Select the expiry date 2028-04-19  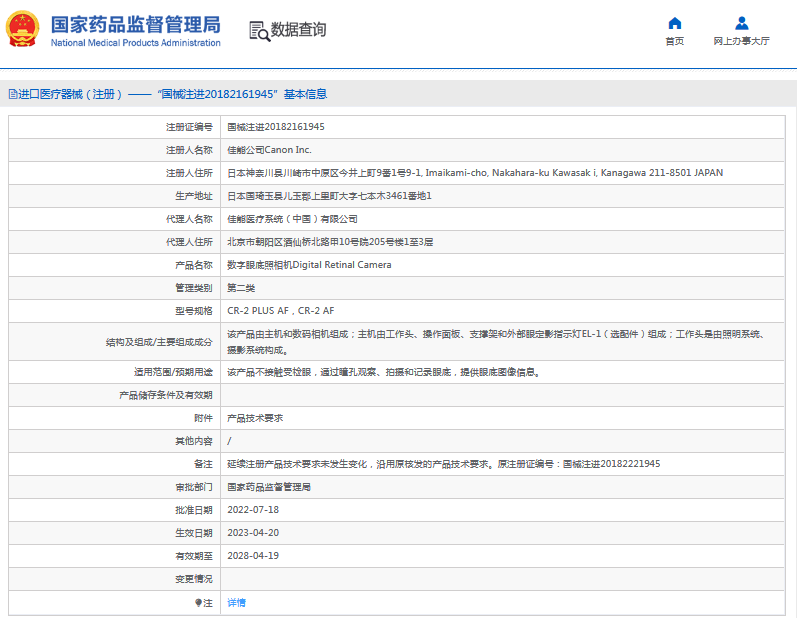(253, 555)
